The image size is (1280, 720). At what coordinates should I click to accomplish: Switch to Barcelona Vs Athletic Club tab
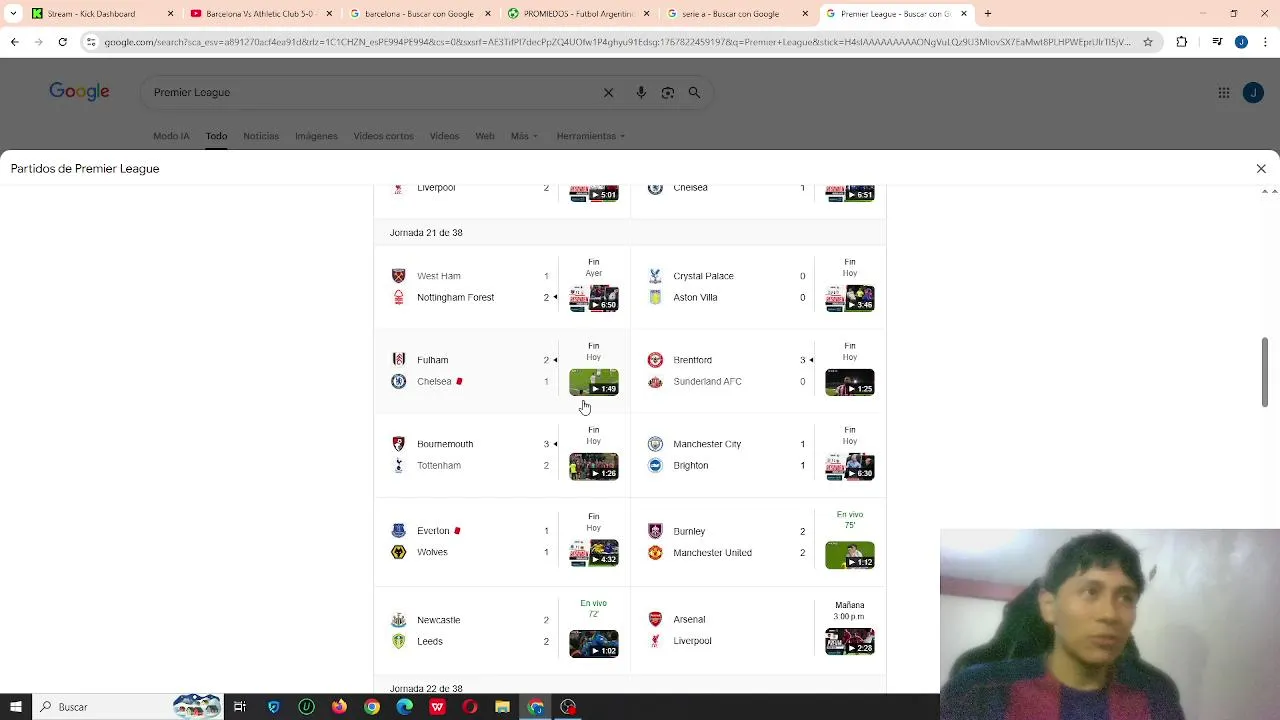coord(258,14)
